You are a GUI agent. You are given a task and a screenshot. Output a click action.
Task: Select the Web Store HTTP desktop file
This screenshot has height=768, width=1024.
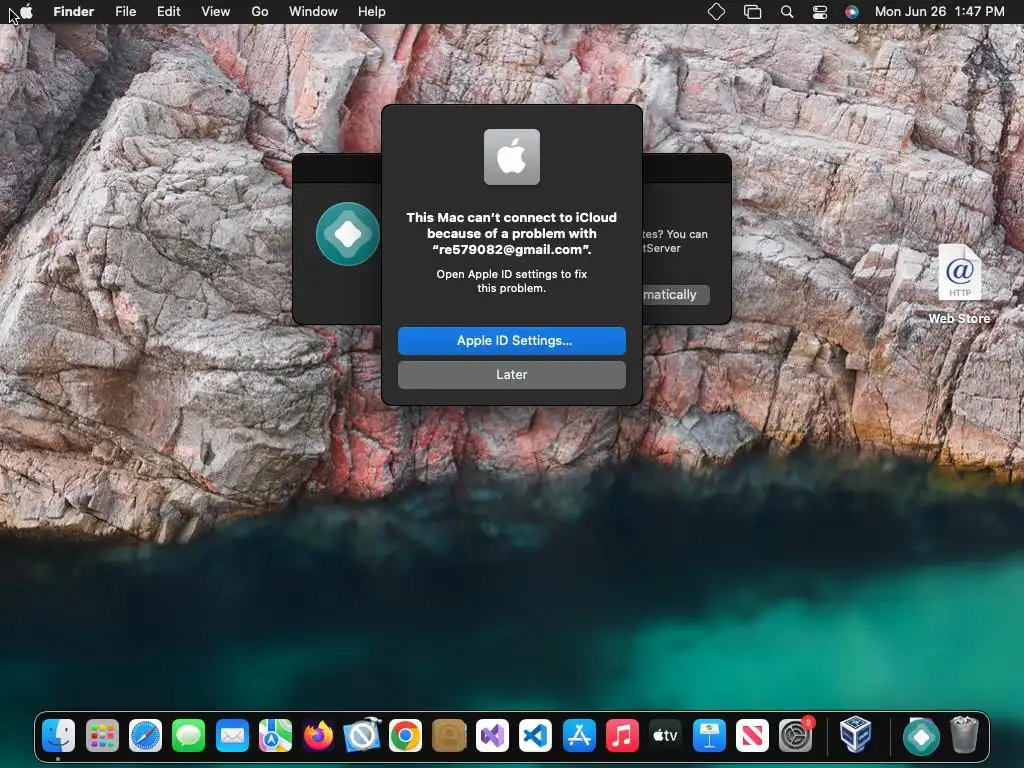point(959,272)
